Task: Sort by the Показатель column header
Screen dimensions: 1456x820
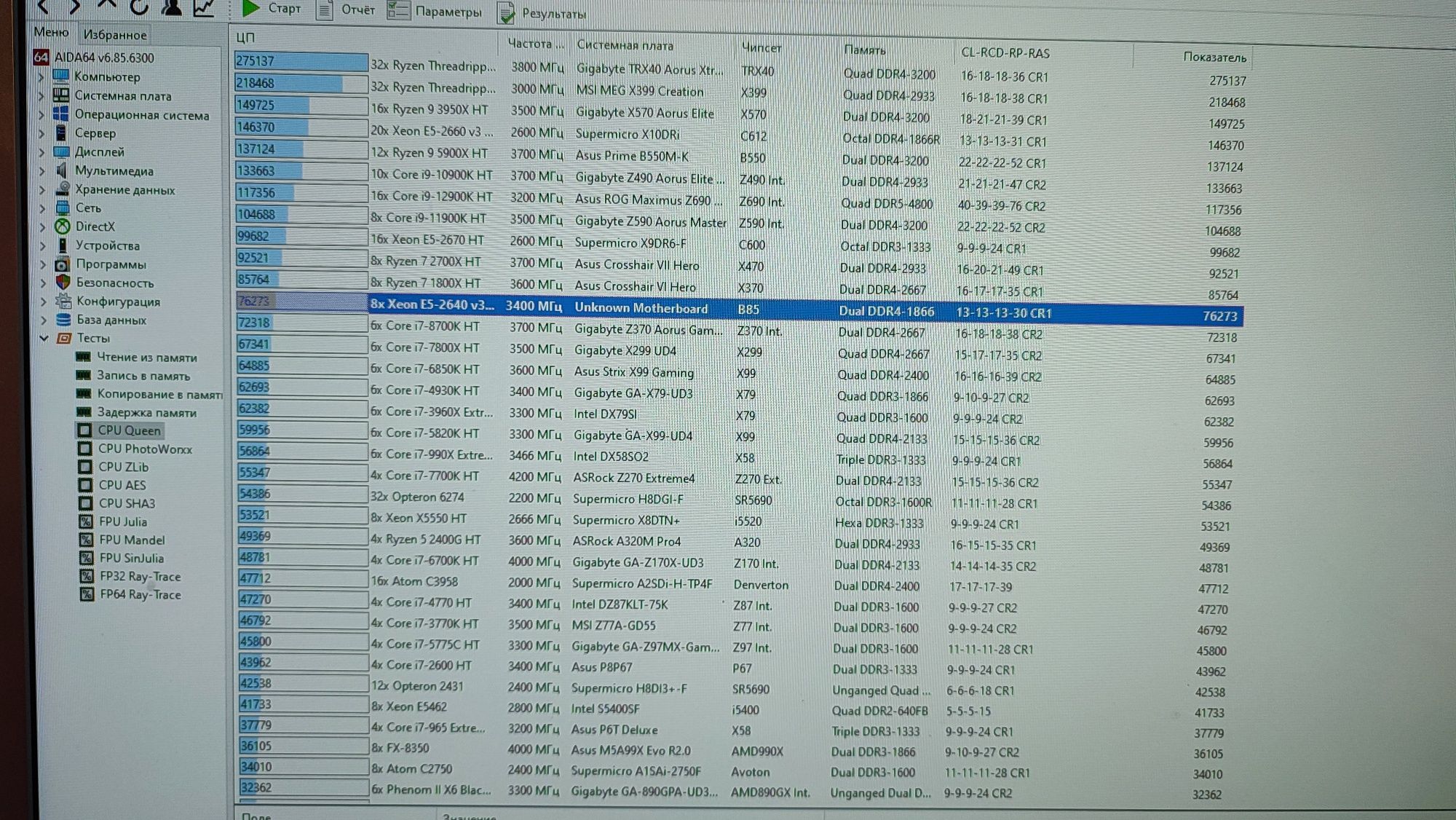Action: (1214, 57)
